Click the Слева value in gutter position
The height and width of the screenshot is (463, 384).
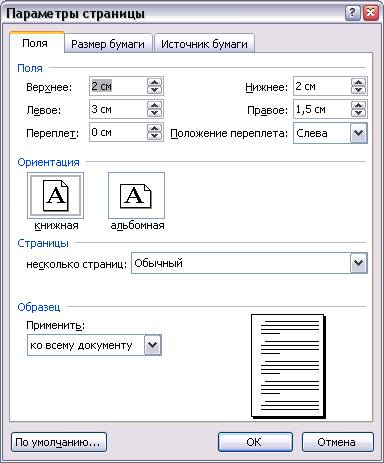click(x=312, y=133)
